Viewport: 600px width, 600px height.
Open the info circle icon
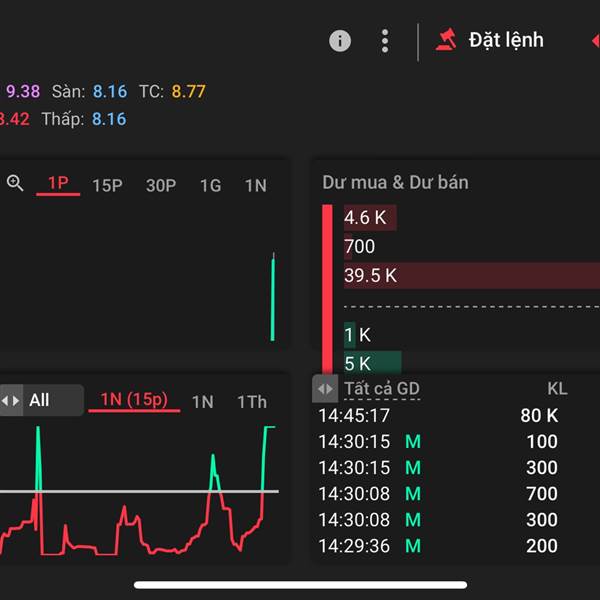[x=340, y=41]
